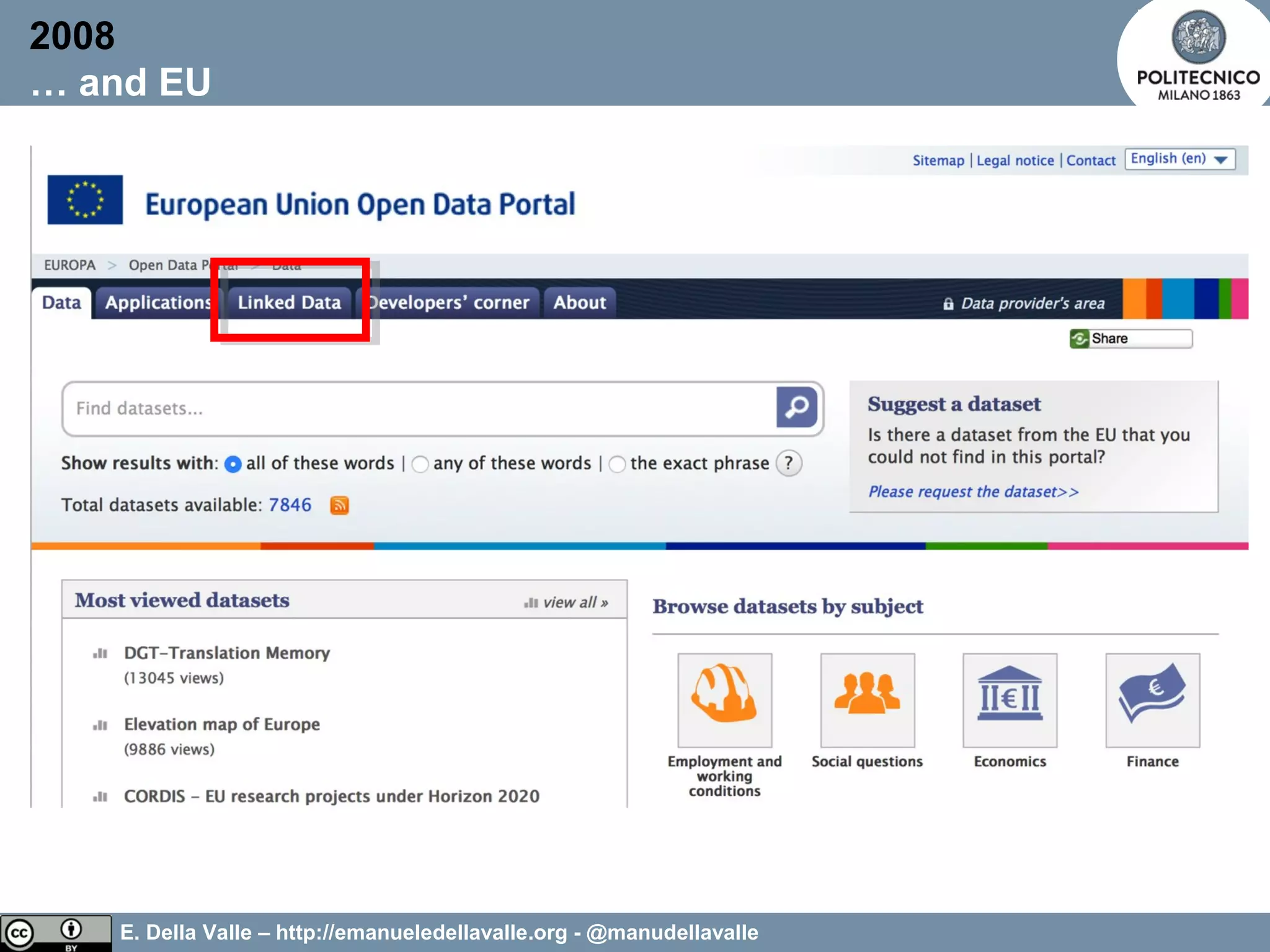The height and width of the screenshot is (952, 1270).
Task: Click the chart icon beside Elevation map of Europe
Action: click(x=100, y=725)
